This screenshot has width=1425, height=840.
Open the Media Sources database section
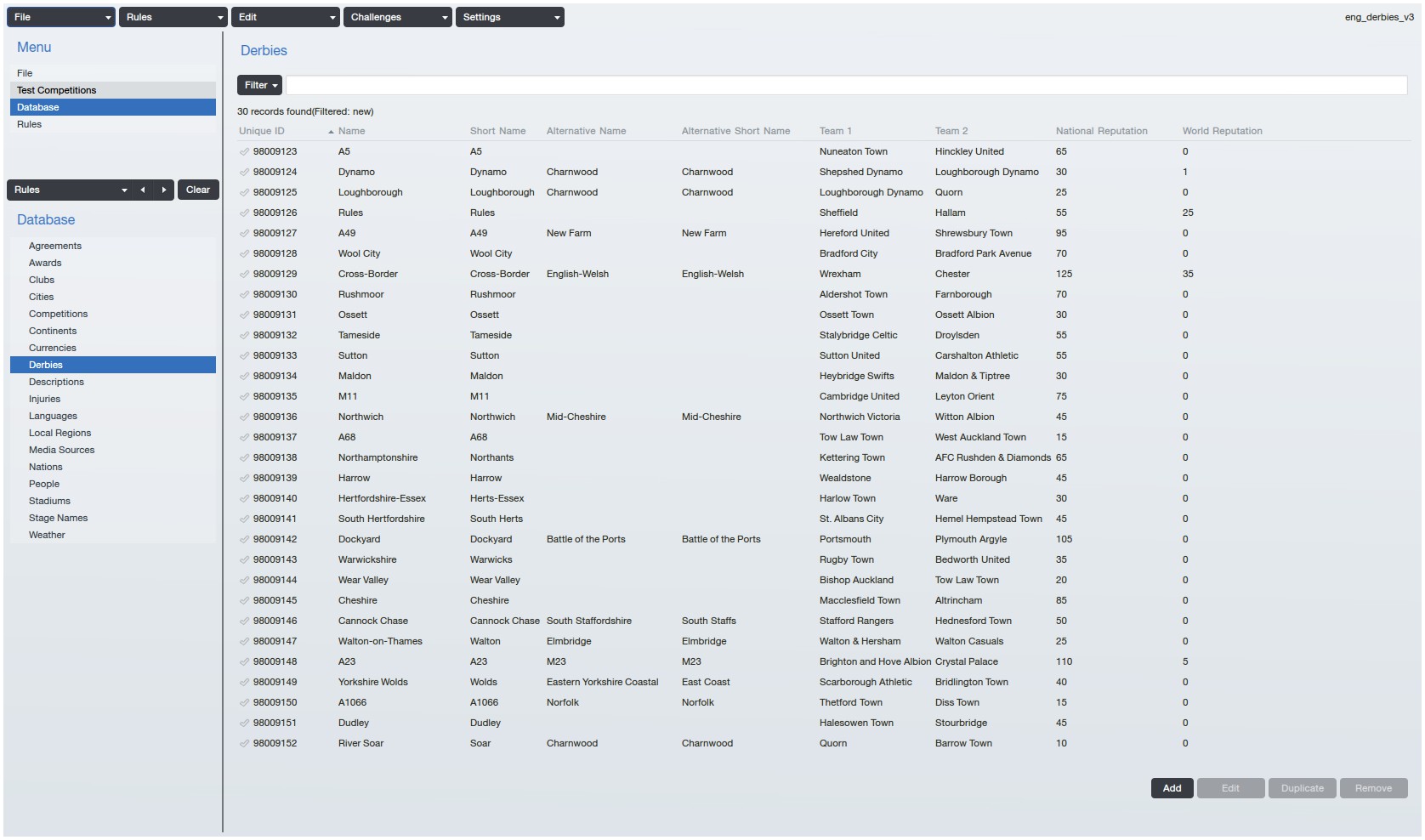click(113, 450)
